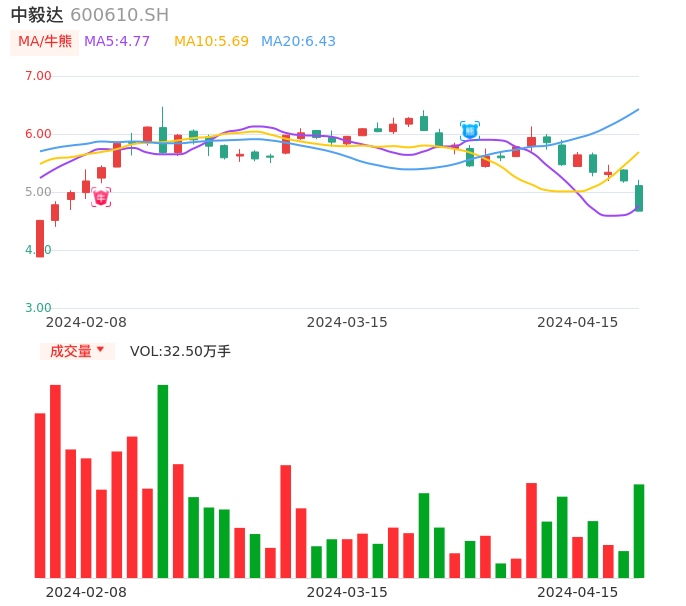The height and width of the screenshot is (606, 686).
Task: Click the 7.00 price axis label
Action: pos(38,76)
